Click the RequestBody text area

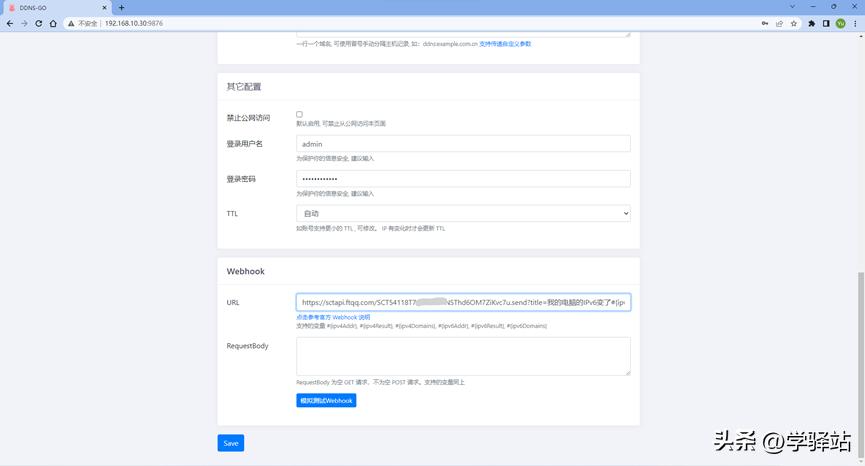(463, 356)
